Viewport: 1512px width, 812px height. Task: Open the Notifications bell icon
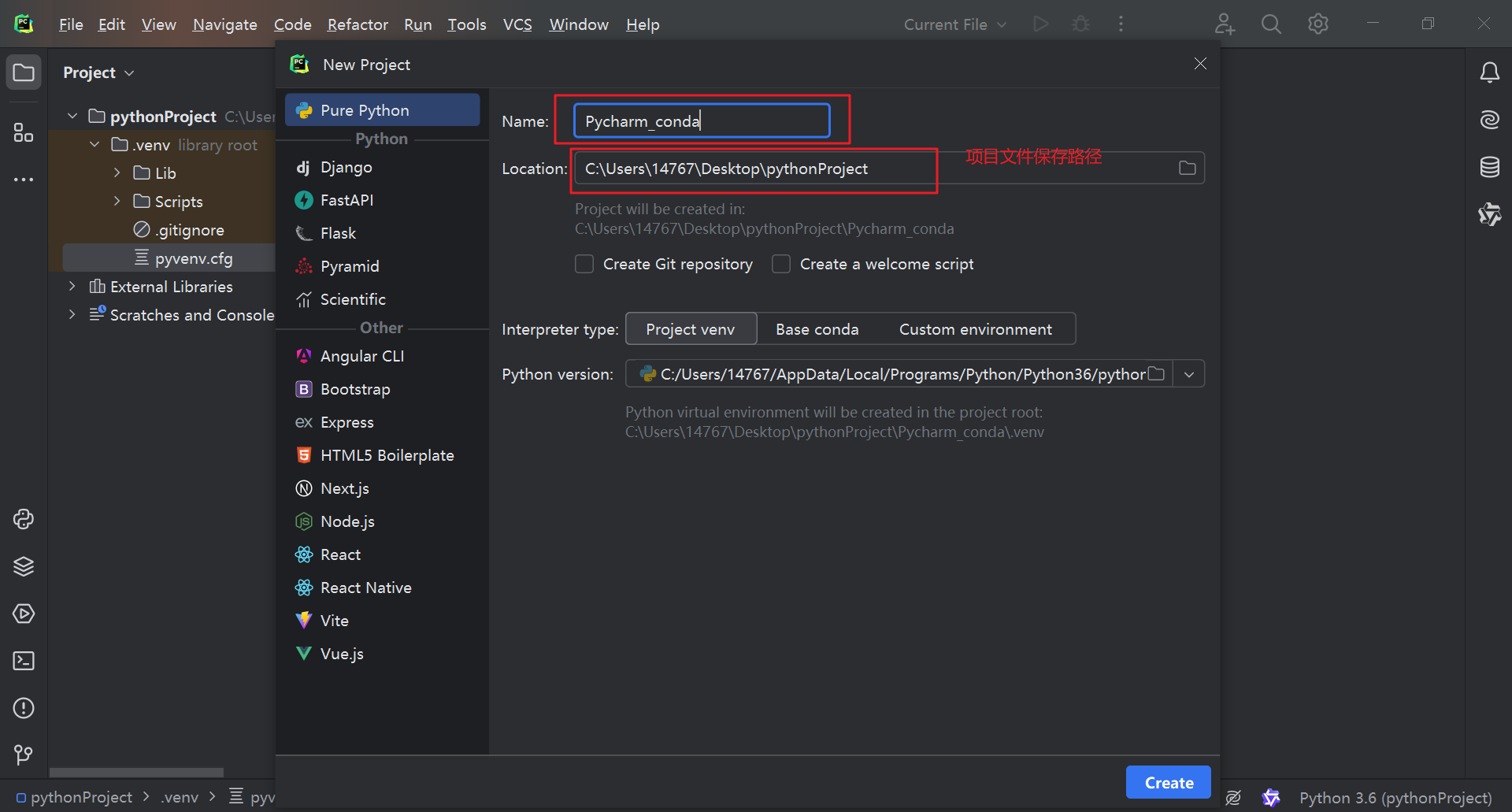(1489, 72)
